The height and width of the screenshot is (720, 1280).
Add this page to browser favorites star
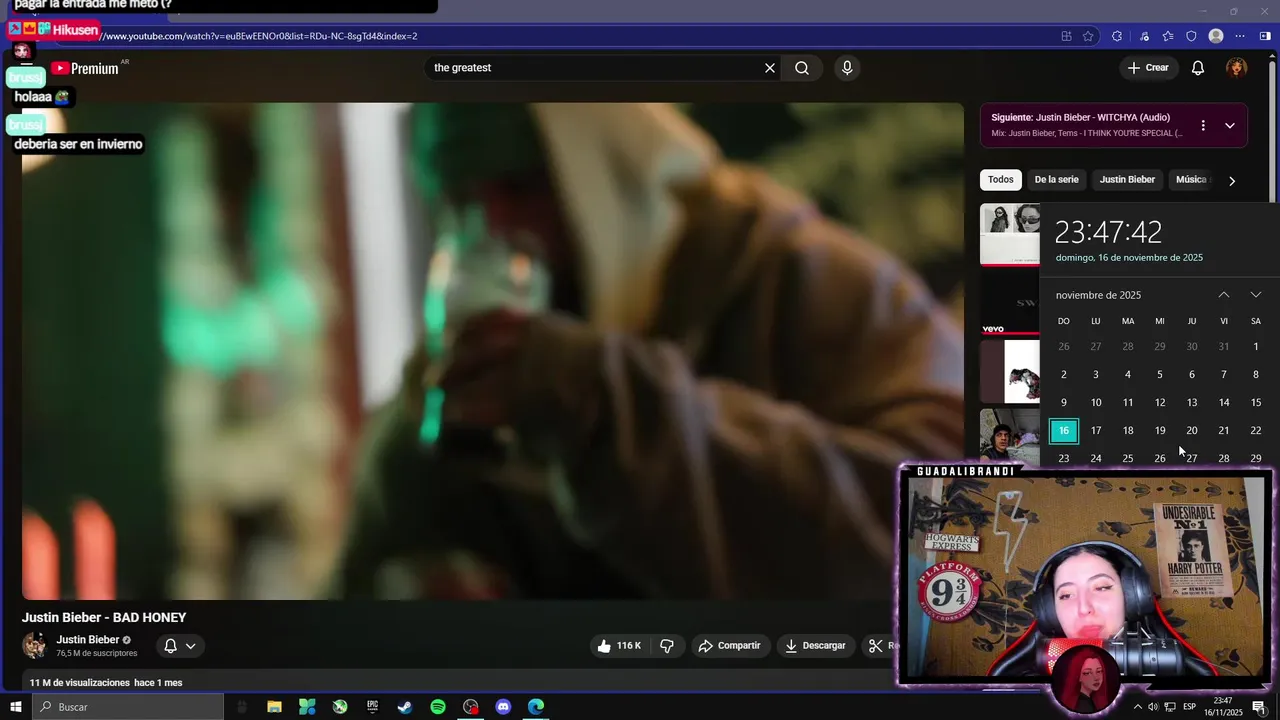pyautogui.click(x=1088, y=36)
